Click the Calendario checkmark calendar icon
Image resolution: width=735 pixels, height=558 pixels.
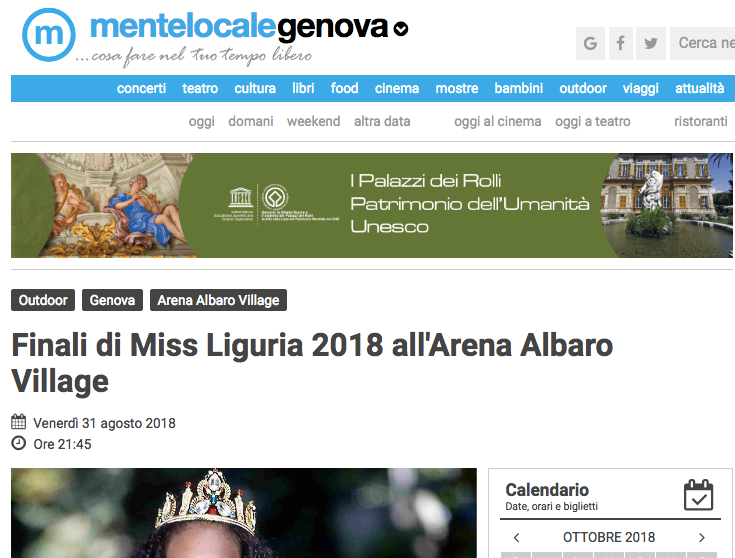[x=698, y=495]
